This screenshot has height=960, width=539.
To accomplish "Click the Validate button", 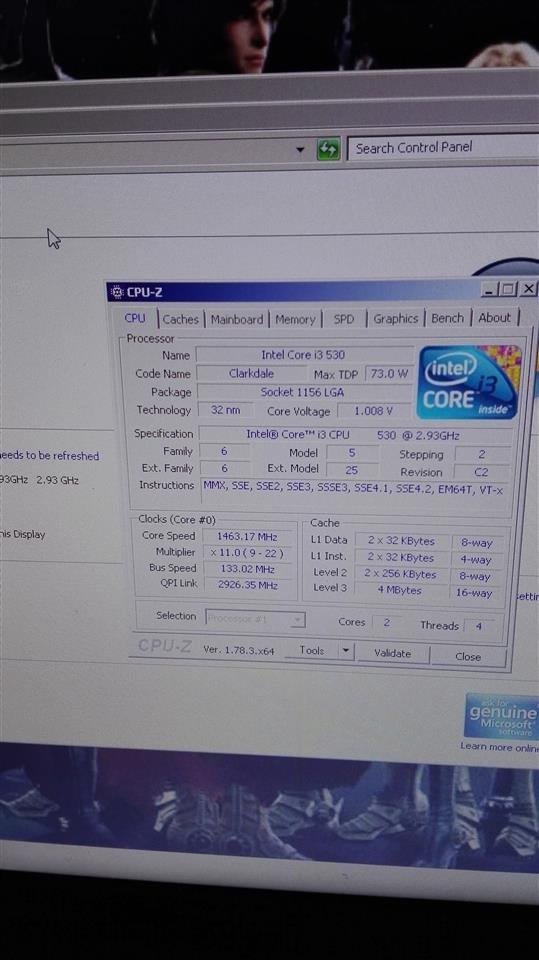I will point(393,653).
